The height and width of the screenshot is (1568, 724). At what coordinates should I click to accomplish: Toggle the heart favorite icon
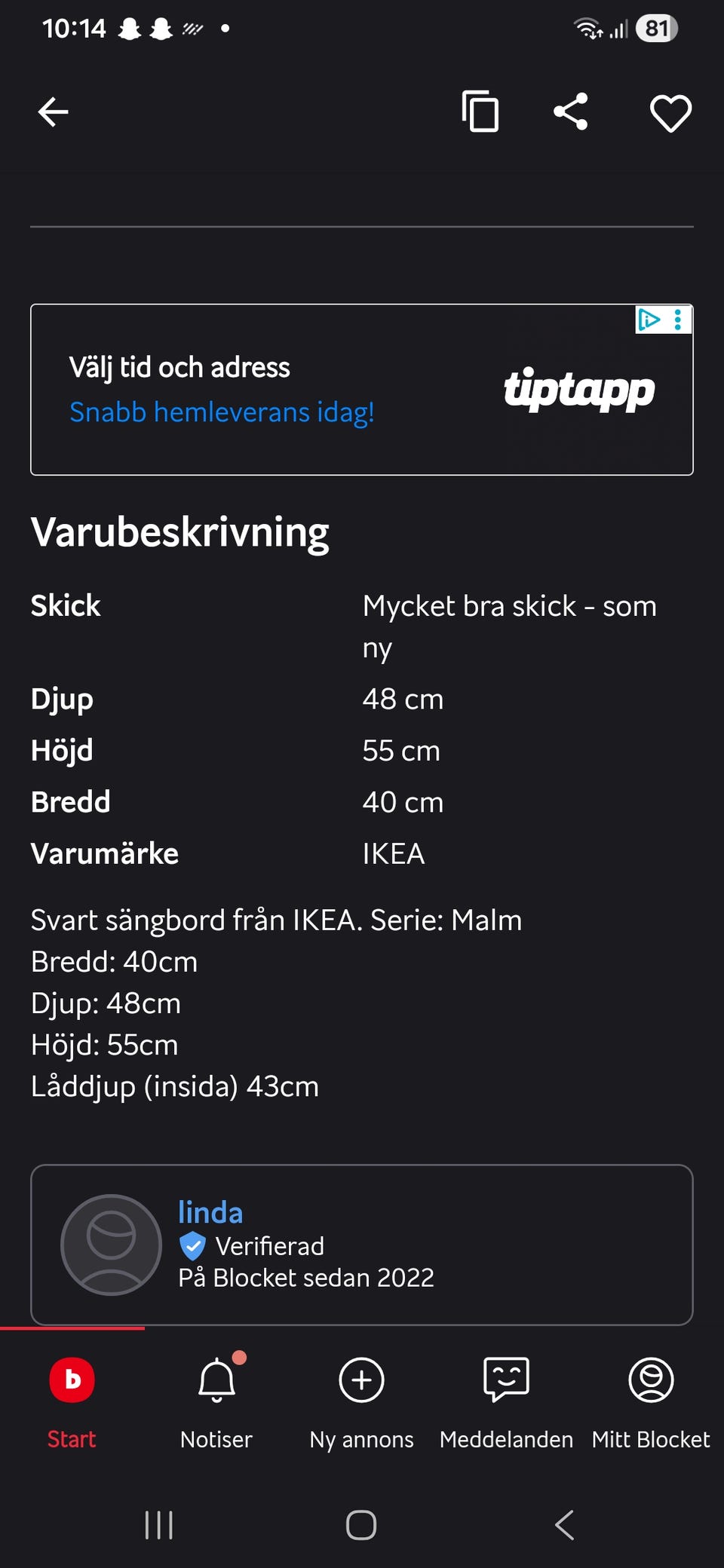670,113
